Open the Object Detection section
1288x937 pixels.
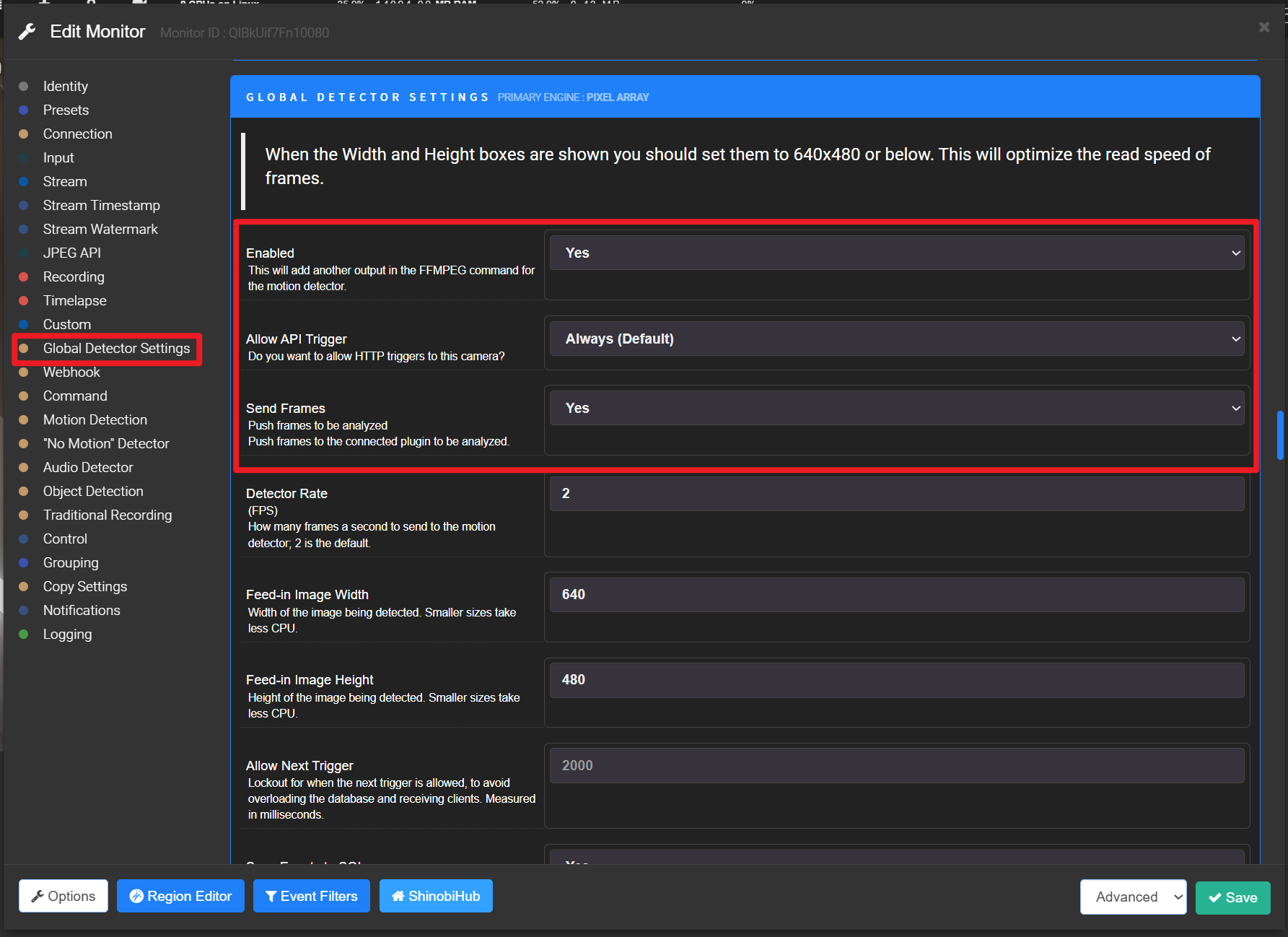pos(93,491)
